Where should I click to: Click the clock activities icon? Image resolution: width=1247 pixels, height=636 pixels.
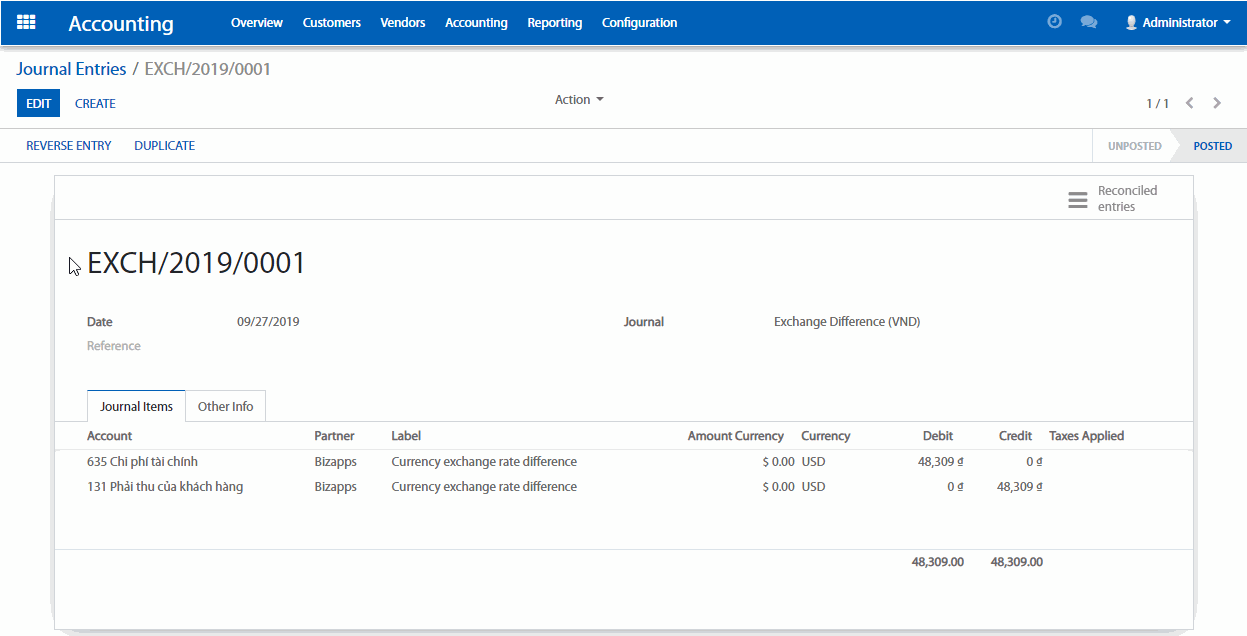1054,22
